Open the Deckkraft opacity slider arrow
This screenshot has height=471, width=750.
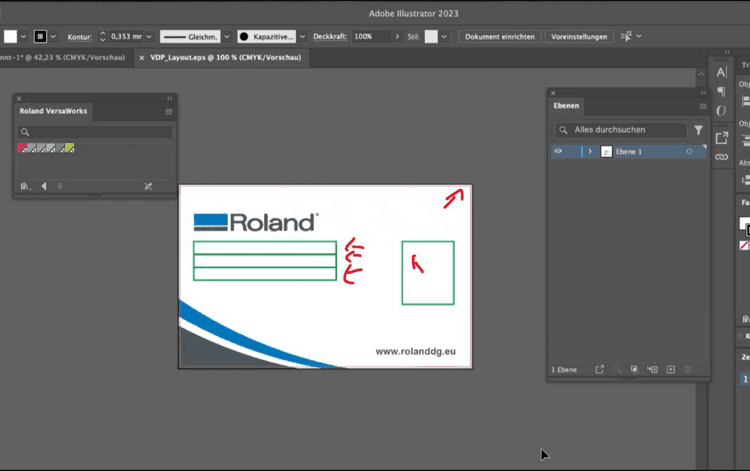(397, 36)
